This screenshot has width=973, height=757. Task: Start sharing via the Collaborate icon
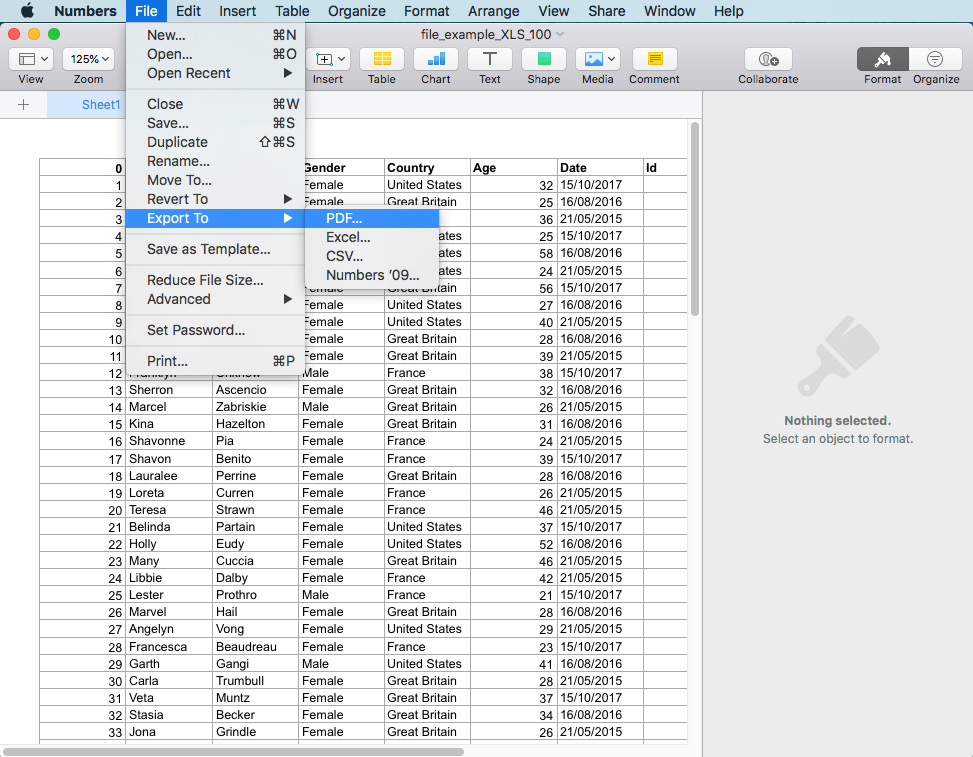pos(767,60)
